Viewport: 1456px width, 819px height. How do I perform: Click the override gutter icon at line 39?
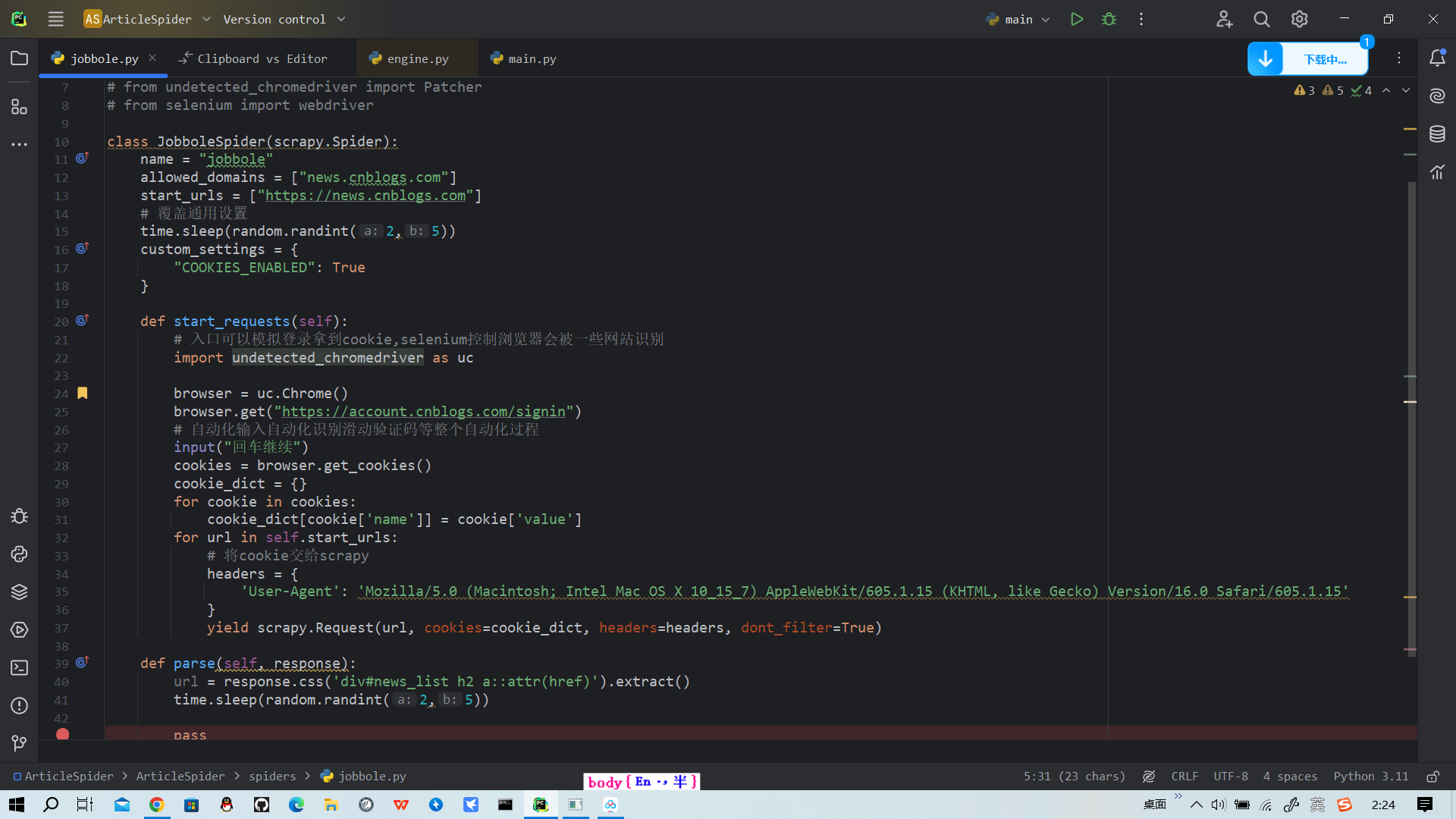(x=83, y=662)
